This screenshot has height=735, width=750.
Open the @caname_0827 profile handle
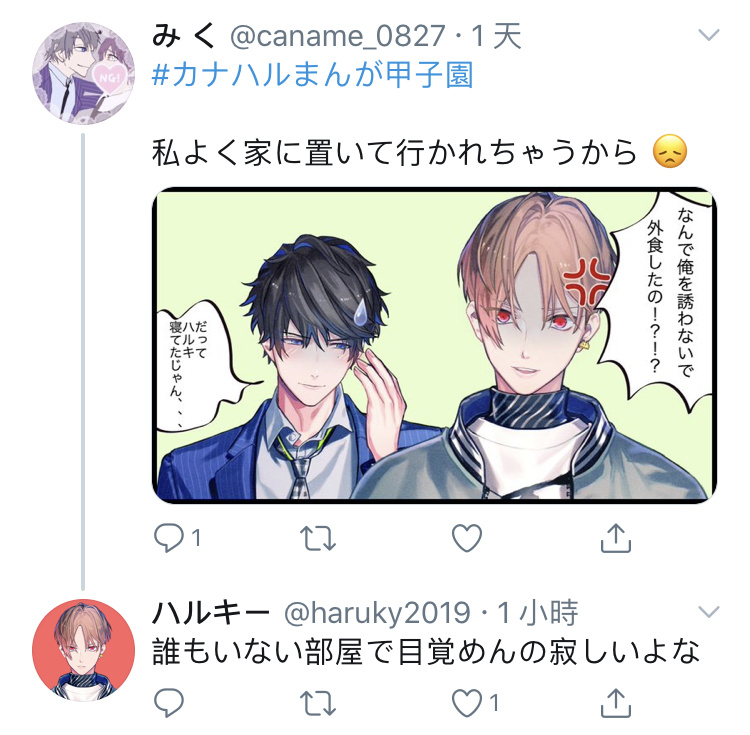338,36
